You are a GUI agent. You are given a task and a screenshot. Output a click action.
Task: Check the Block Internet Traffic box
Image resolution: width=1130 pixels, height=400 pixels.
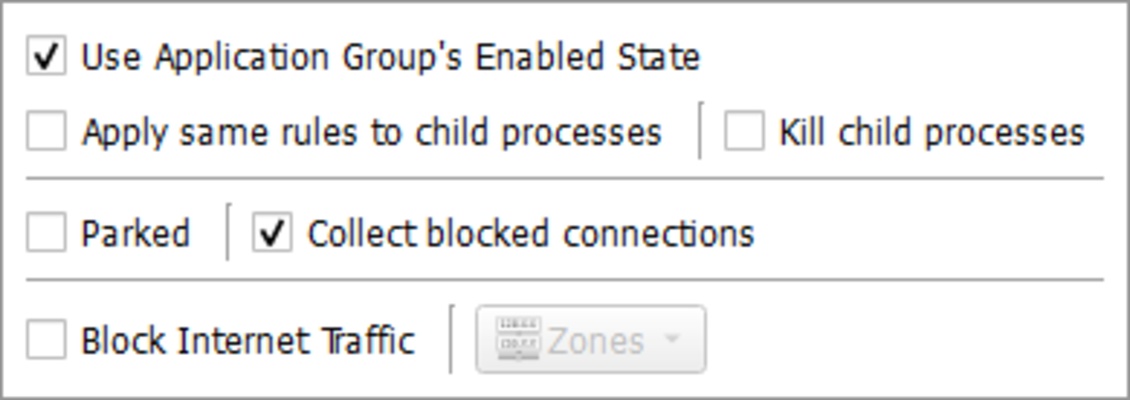[x=46, y=340]
